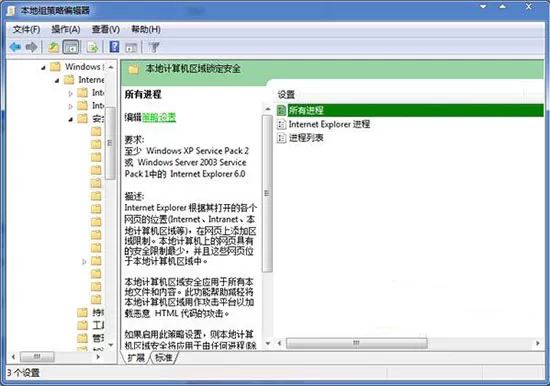Click tree pane scroll down arrow

pos(111,345)
